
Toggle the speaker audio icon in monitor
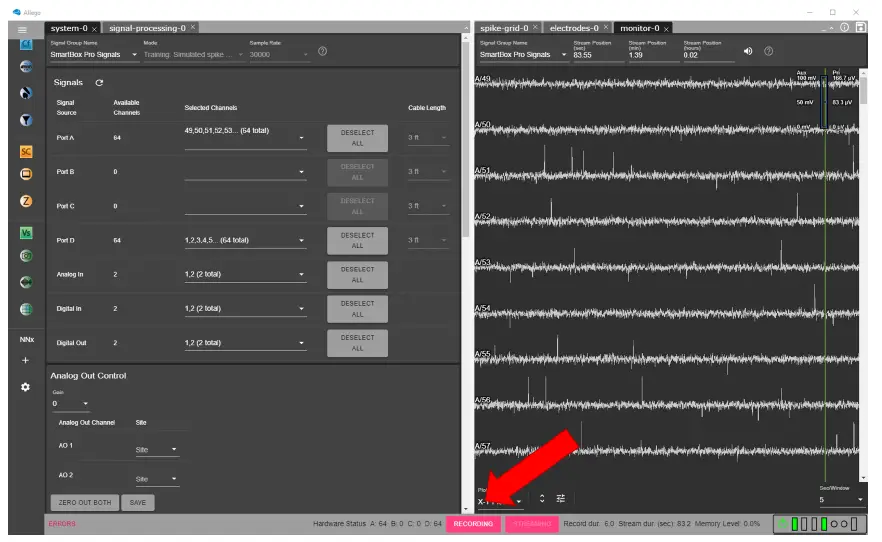tap(748, 51)
